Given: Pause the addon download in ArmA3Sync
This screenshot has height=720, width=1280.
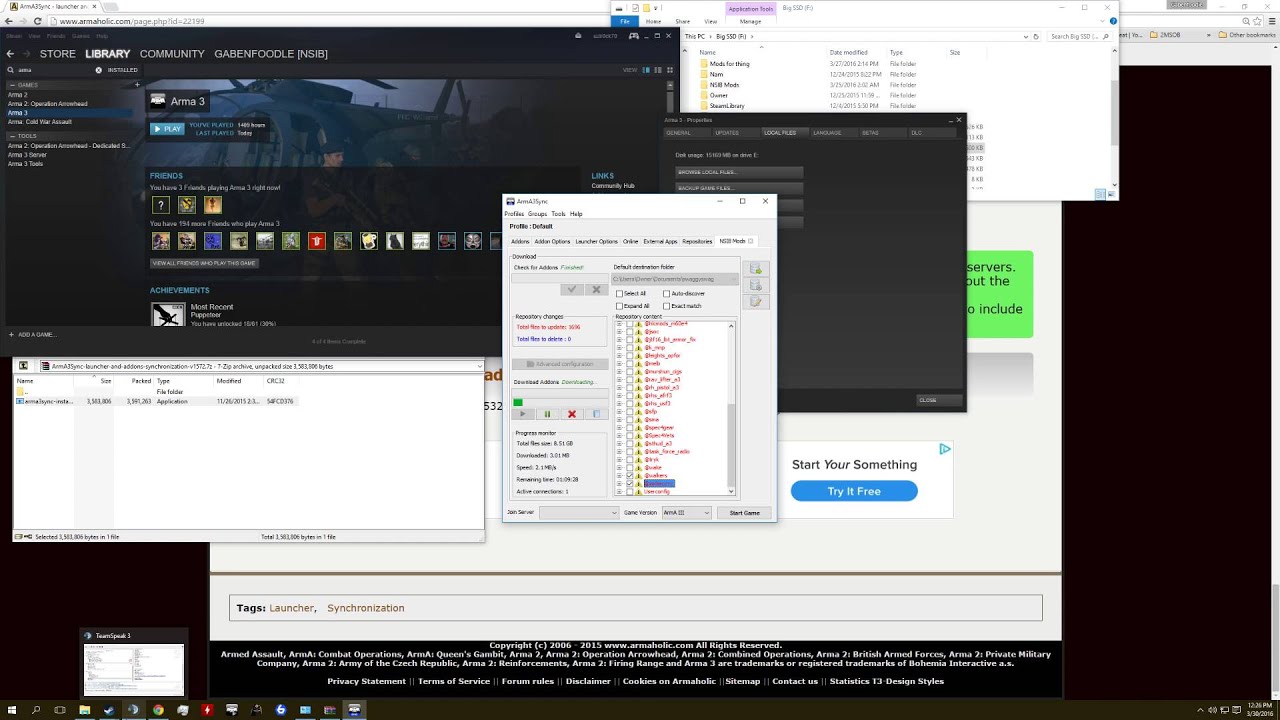Looking at the screenshot, I should coord(547,414).
